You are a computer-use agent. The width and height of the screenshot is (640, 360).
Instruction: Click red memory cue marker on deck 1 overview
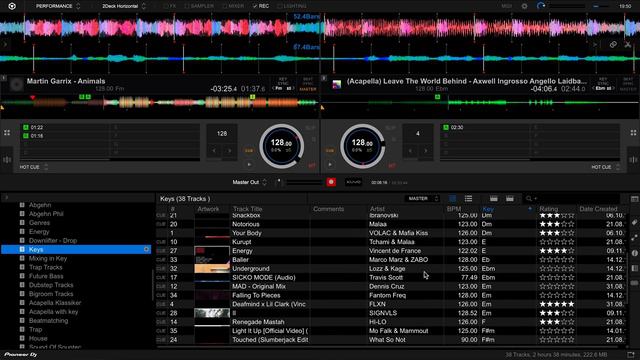(33, 98)
